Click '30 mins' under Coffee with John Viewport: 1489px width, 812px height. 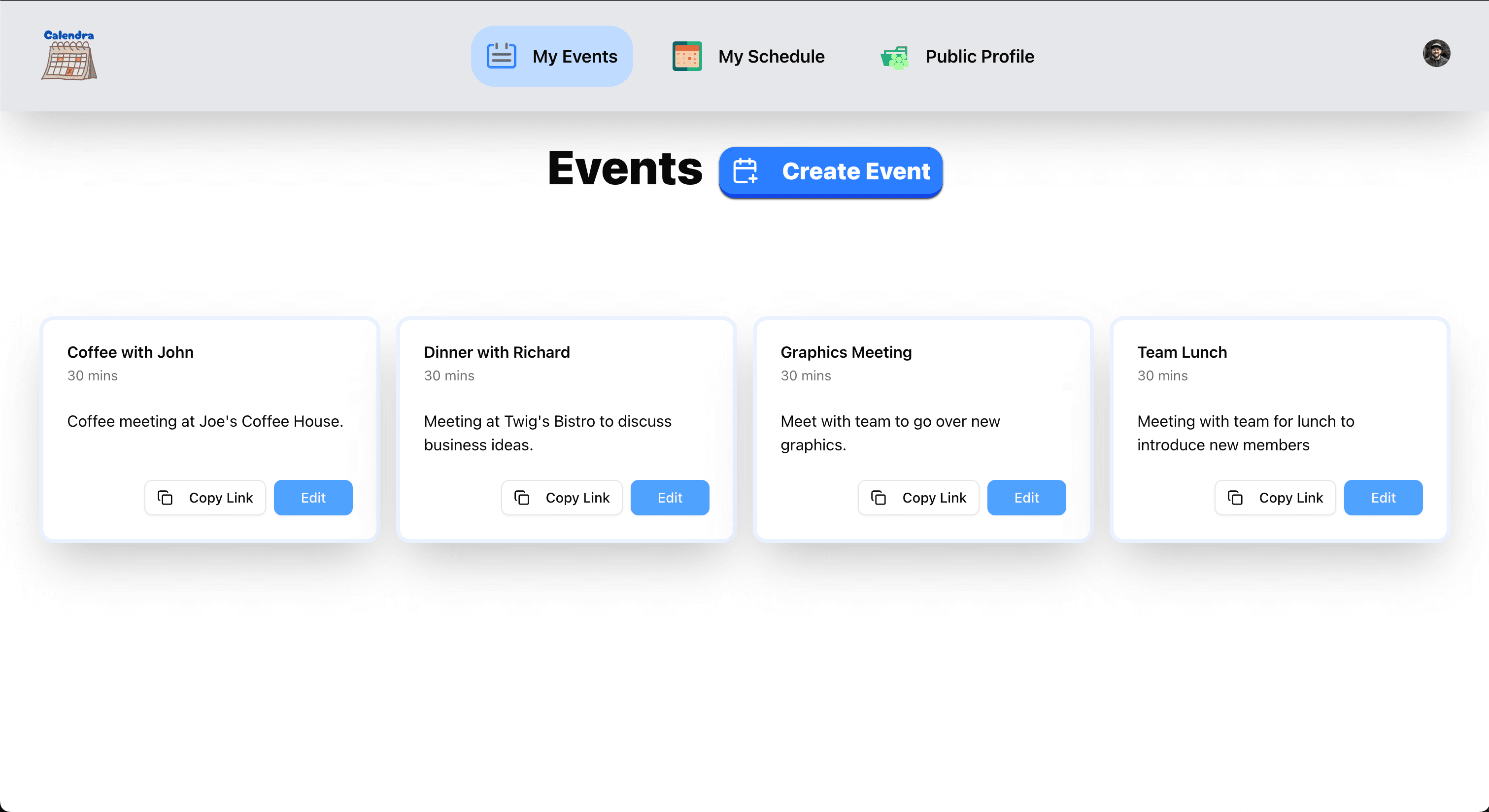pos(93,375)
